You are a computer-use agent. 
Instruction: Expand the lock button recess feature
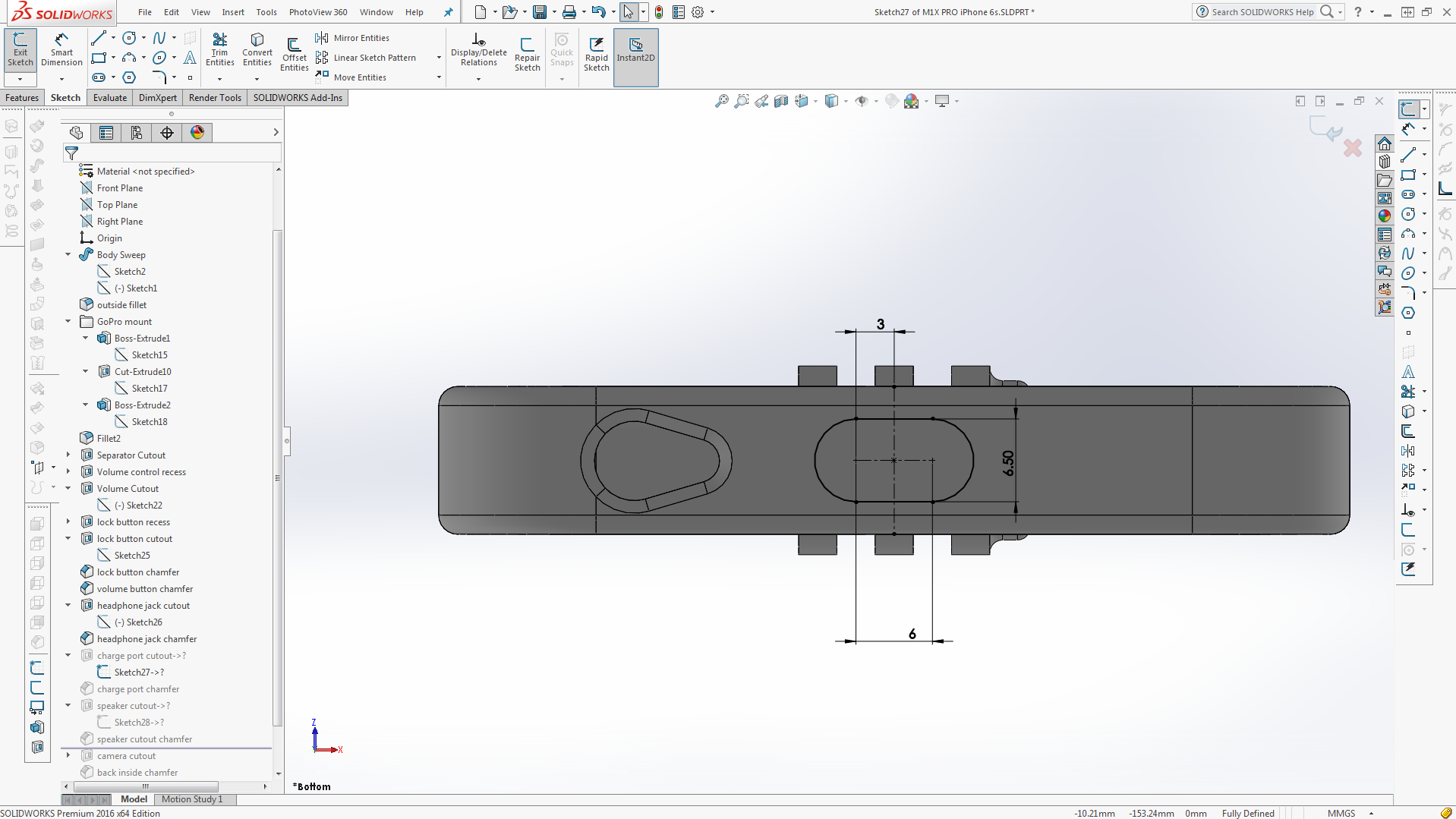68,522
